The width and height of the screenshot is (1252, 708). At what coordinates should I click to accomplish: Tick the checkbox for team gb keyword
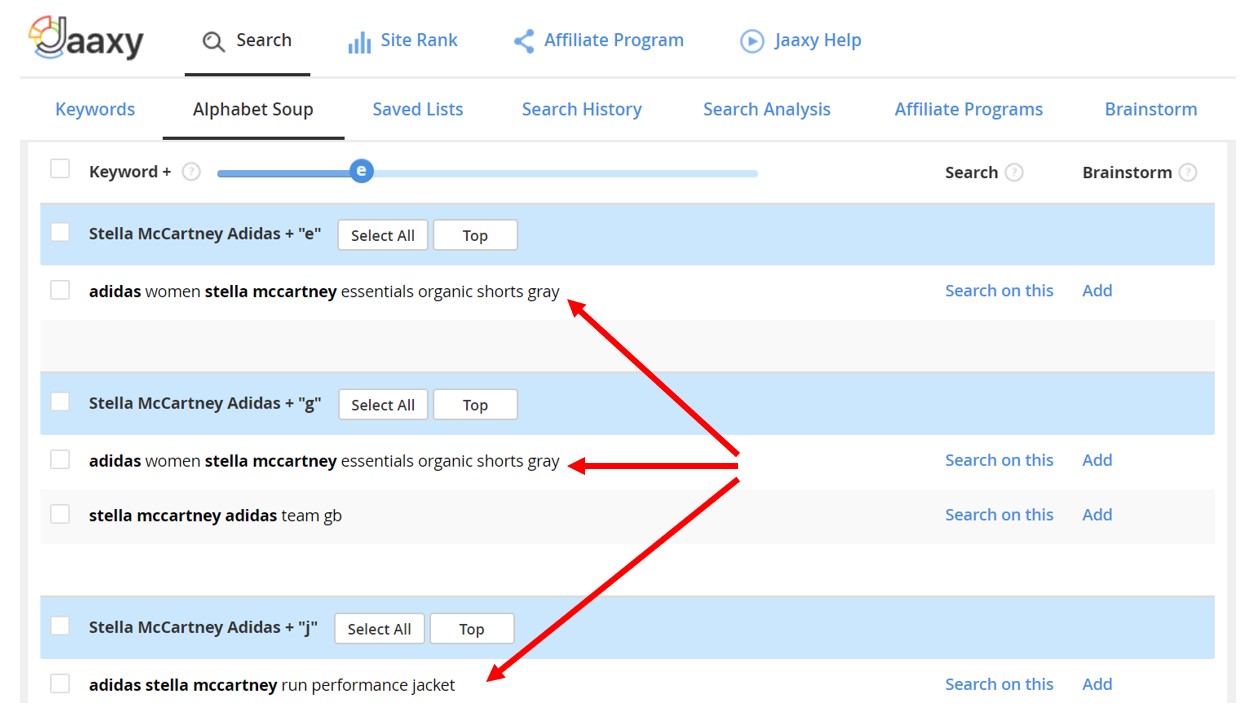coord(60,514)
